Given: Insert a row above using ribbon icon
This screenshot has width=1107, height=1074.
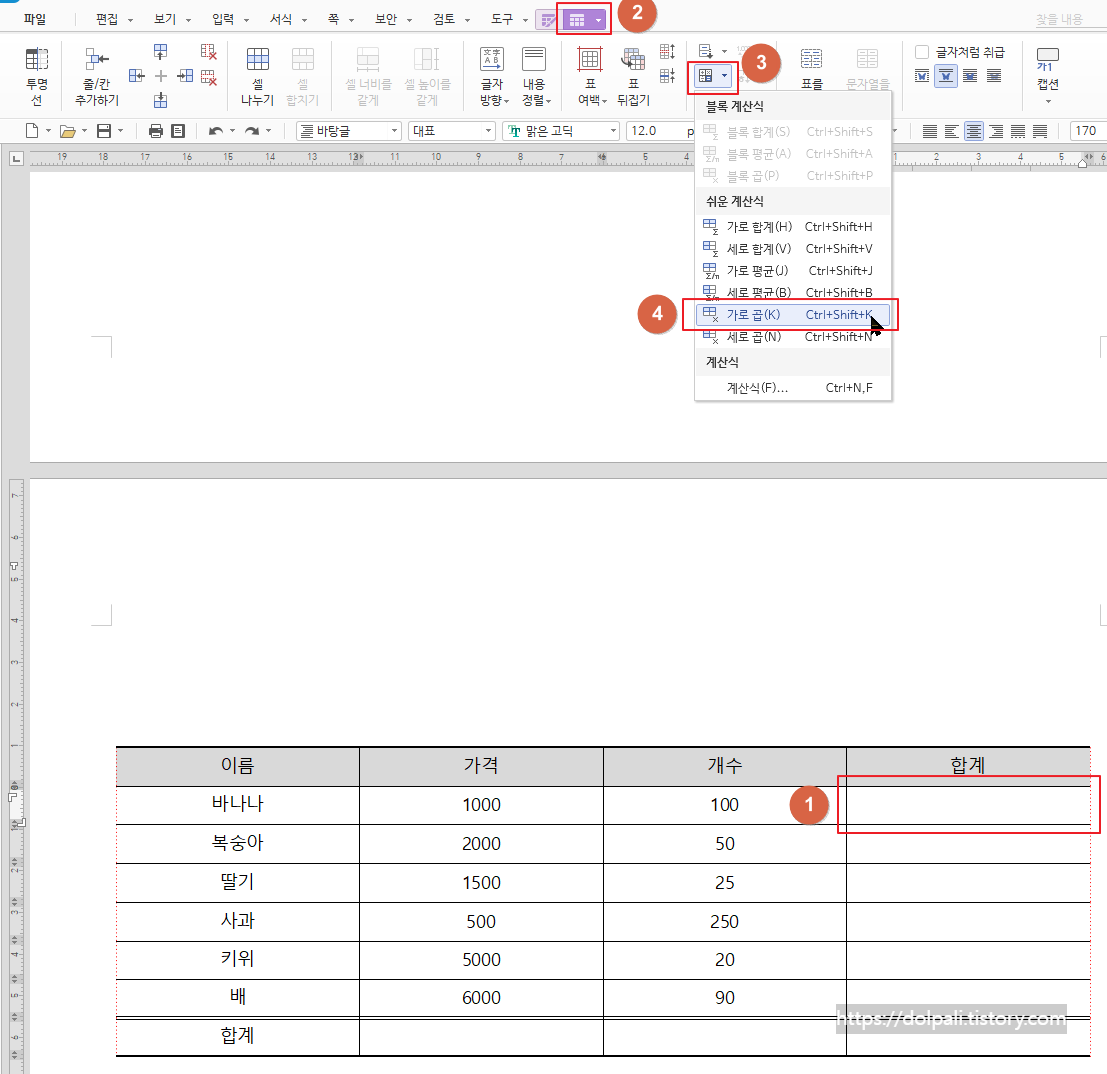Looking at the screenshot, I should (x=161, y=52).
